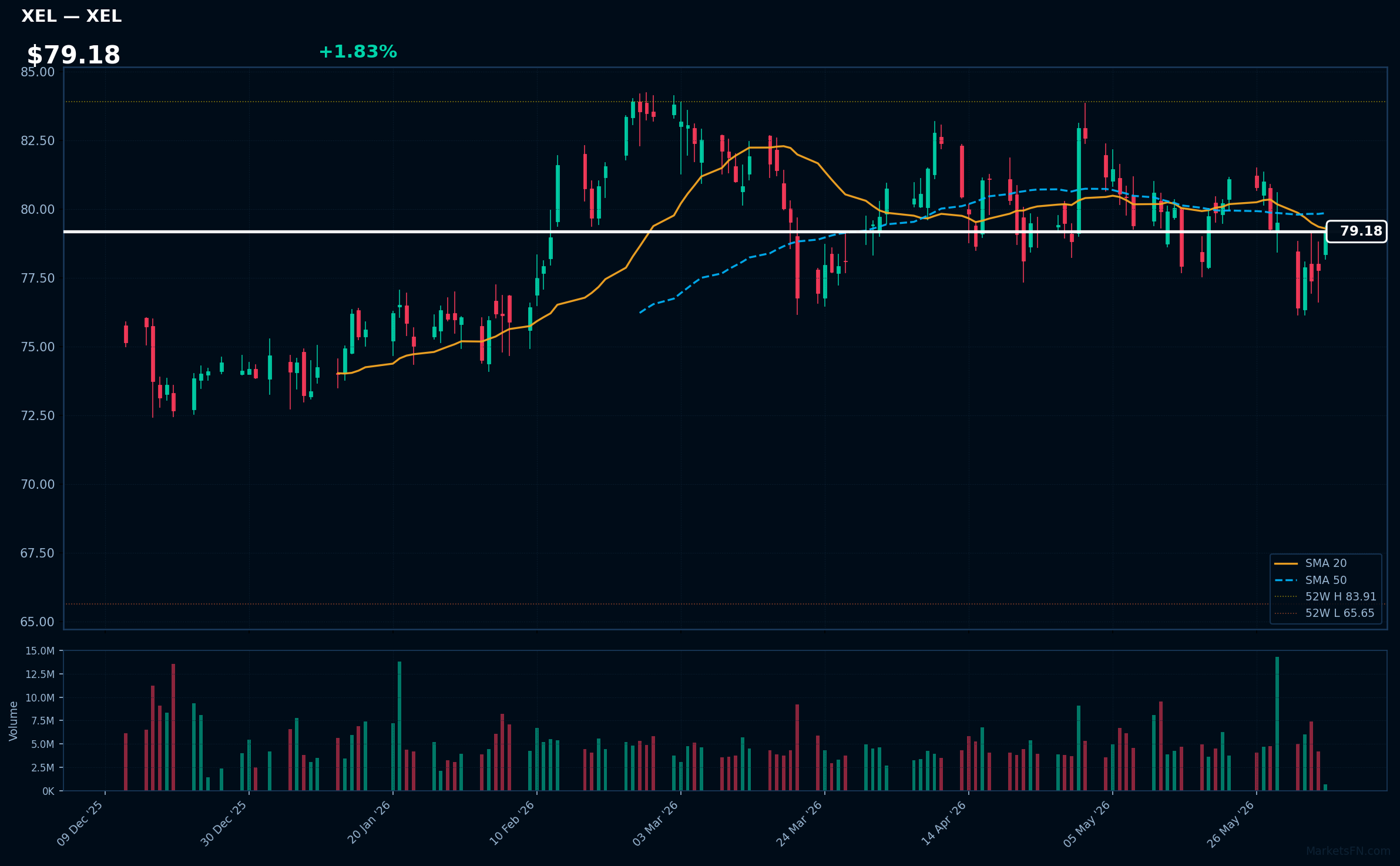The height and width of the screenshot is (866, 1400).
Task: Click the 05 May '26 date label
Action: click(1087, 823)
